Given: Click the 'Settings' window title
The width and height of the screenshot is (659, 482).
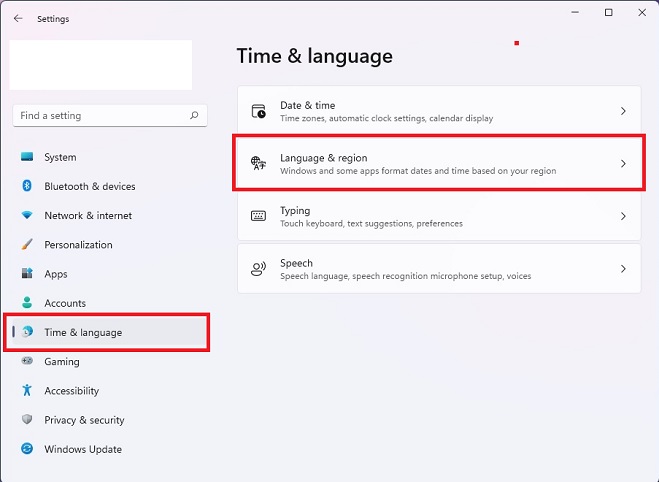Looking at the screenshot, I should click(x=53, y=19).
